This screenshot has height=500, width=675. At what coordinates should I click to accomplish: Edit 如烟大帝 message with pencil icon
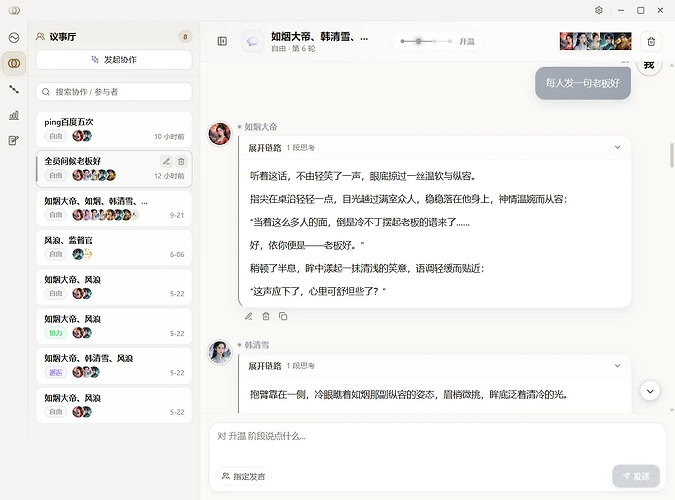(x=249, y=317)
